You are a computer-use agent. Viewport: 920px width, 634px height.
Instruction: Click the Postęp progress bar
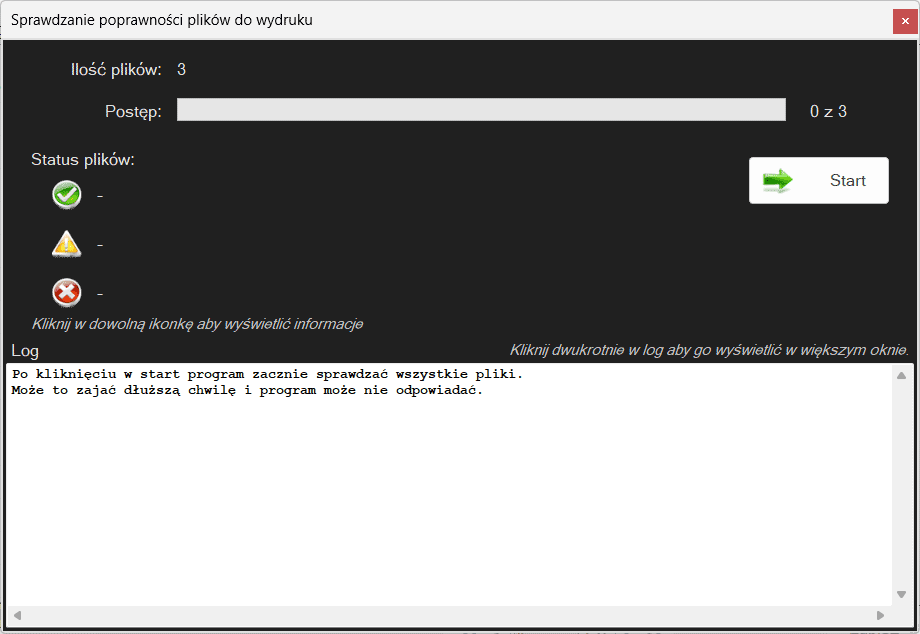pyautogui.click(x=481, y=110)
